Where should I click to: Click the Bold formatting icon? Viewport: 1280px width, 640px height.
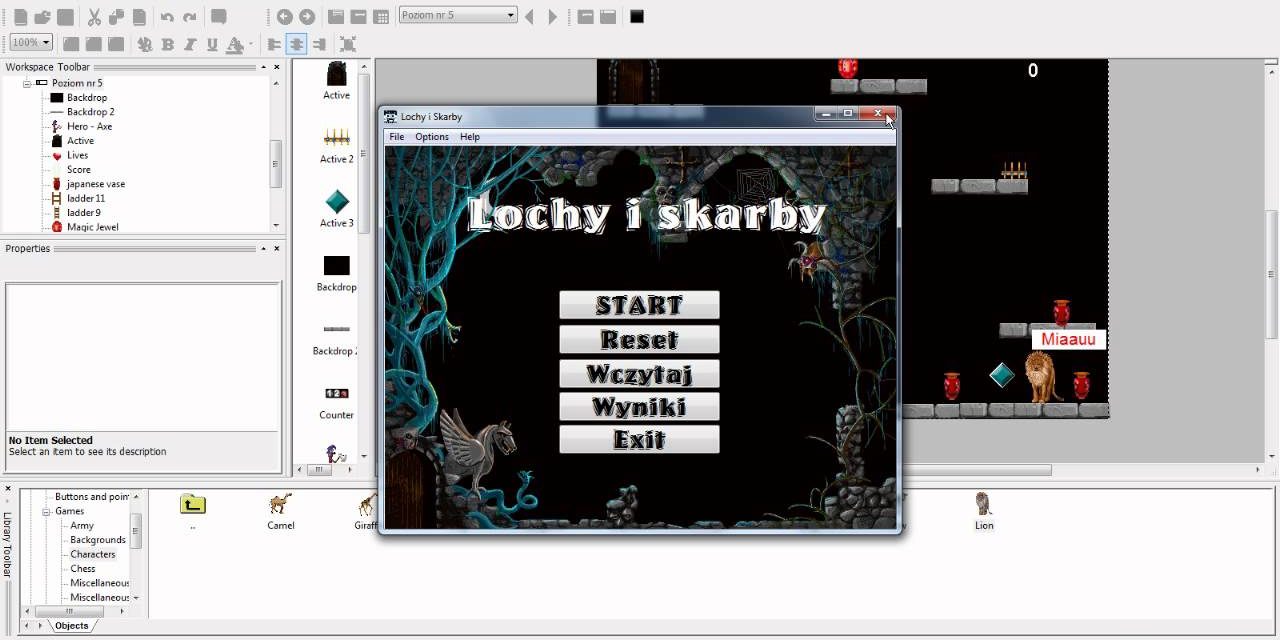click(167, 44)
